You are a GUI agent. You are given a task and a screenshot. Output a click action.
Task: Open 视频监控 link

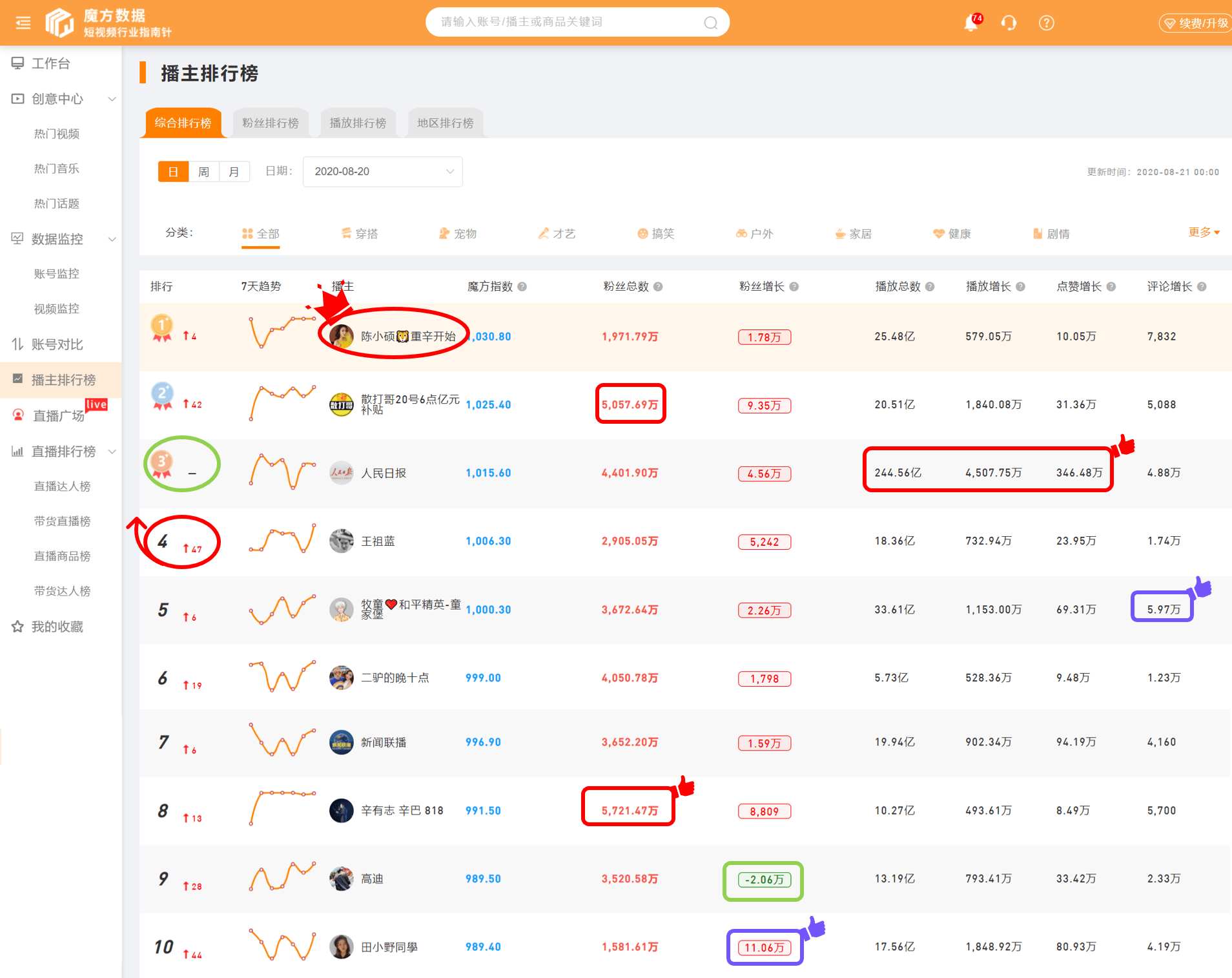[57, 309]
